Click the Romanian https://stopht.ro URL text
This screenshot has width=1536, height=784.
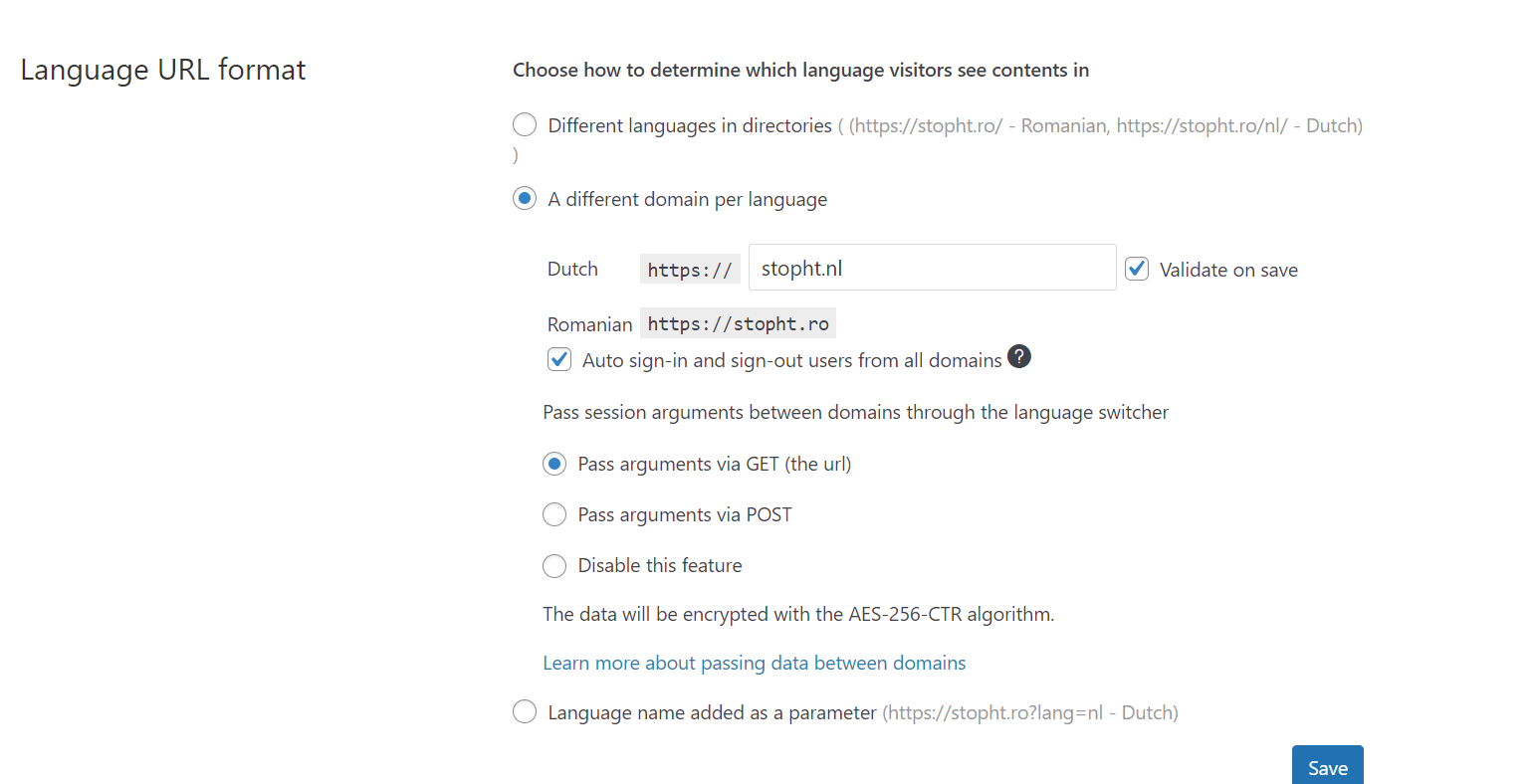pyautogui.click(x=738, y=323)
